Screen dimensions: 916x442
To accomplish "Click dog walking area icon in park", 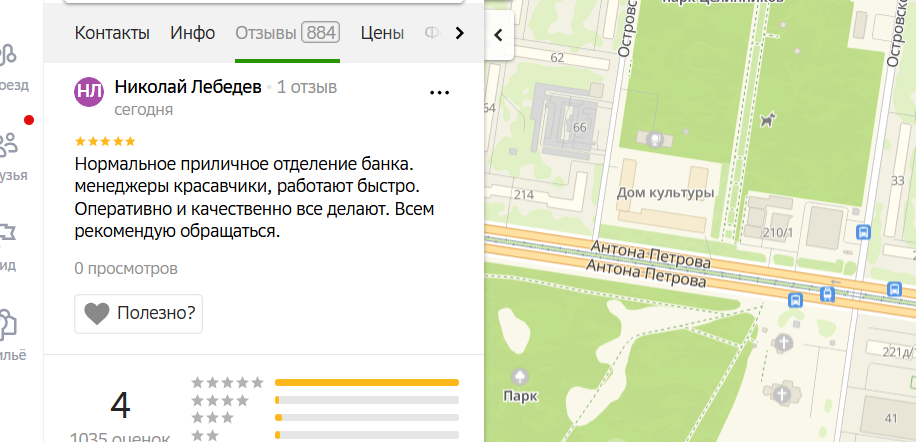I will 767,120.
